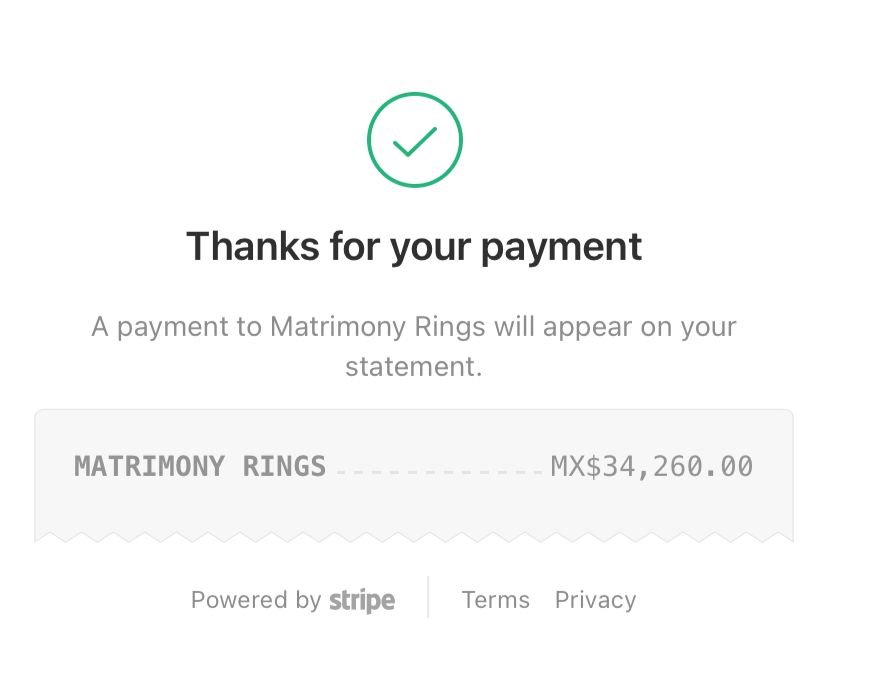Click empty gray area under receipt line

point(414,506)
